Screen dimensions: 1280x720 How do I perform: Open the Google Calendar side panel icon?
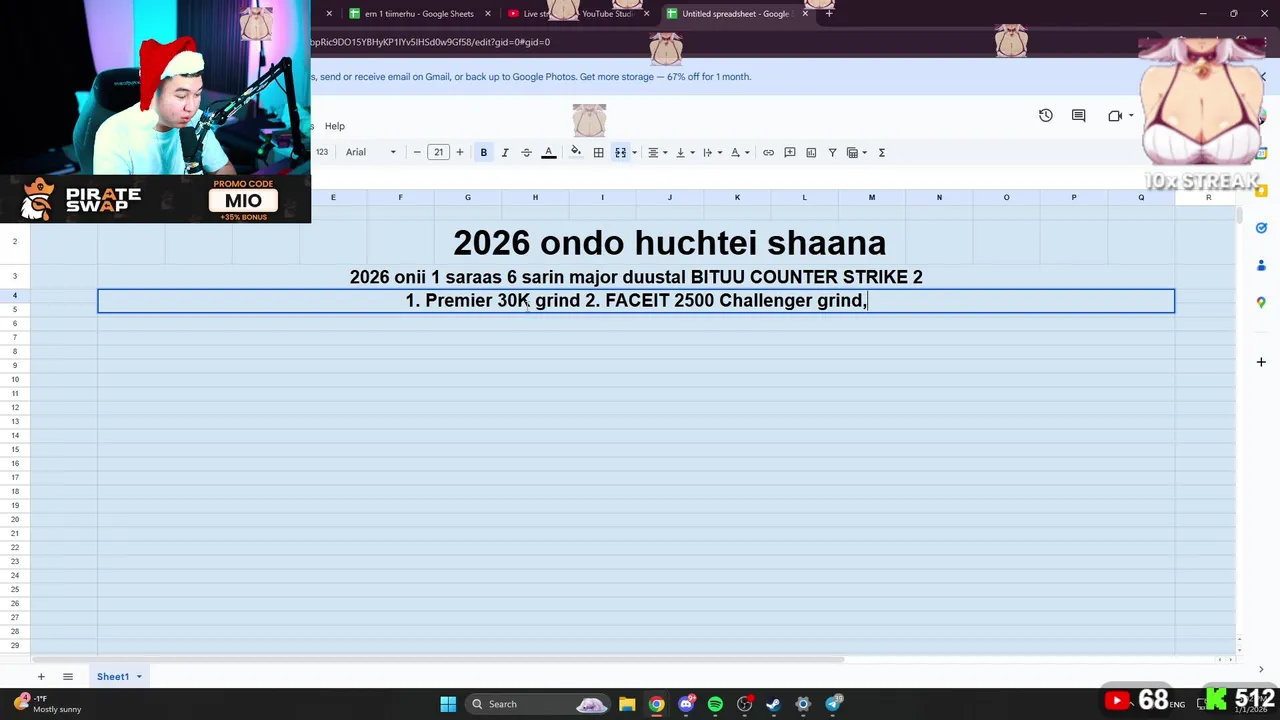click(x=1261, y=155)
